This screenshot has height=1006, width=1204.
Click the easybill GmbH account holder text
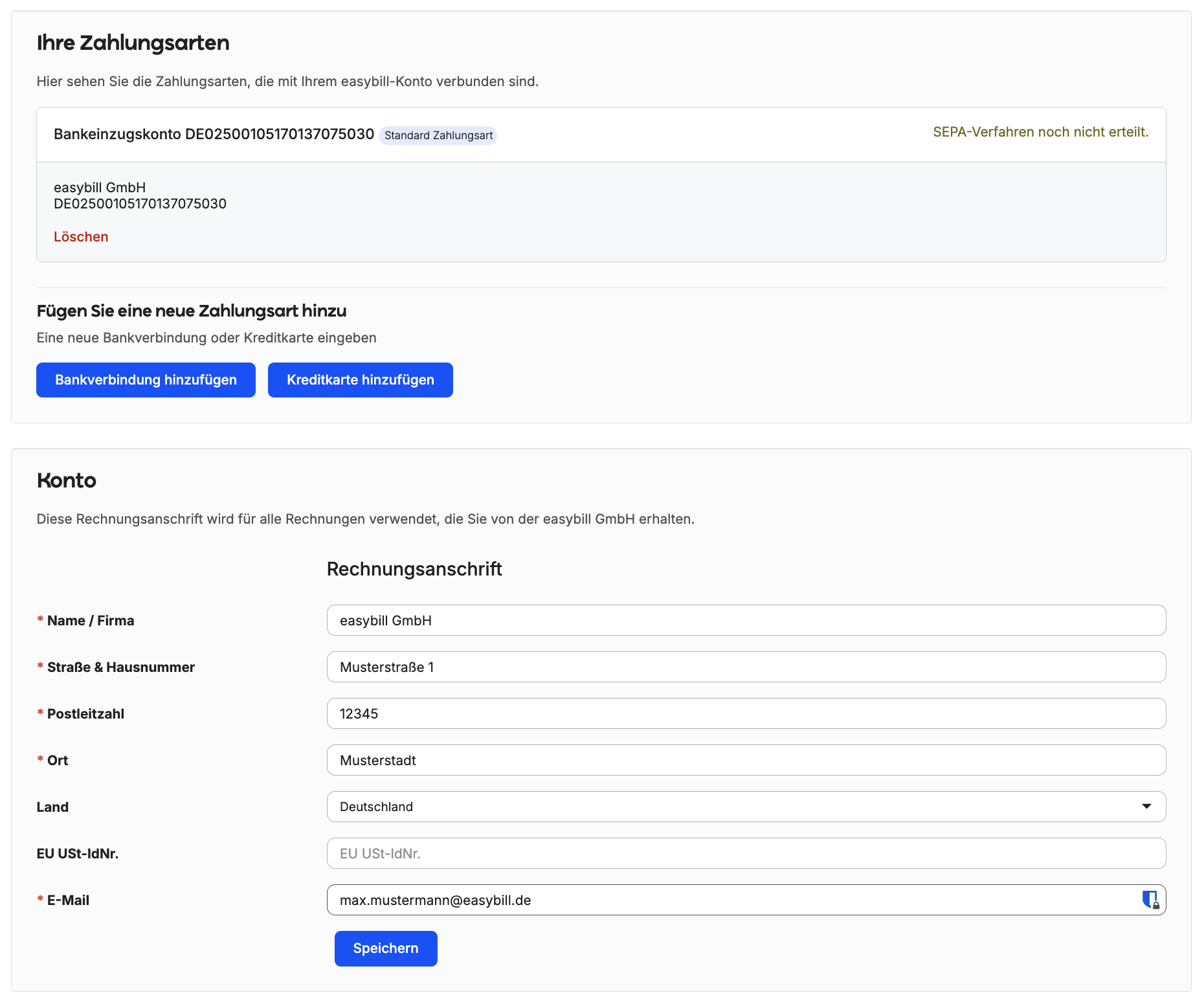point(100,188)
